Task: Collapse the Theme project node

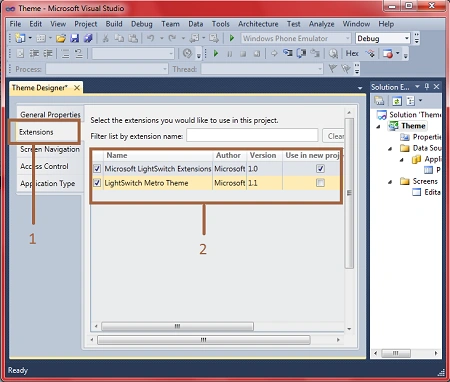Action: tap(378, 126)
